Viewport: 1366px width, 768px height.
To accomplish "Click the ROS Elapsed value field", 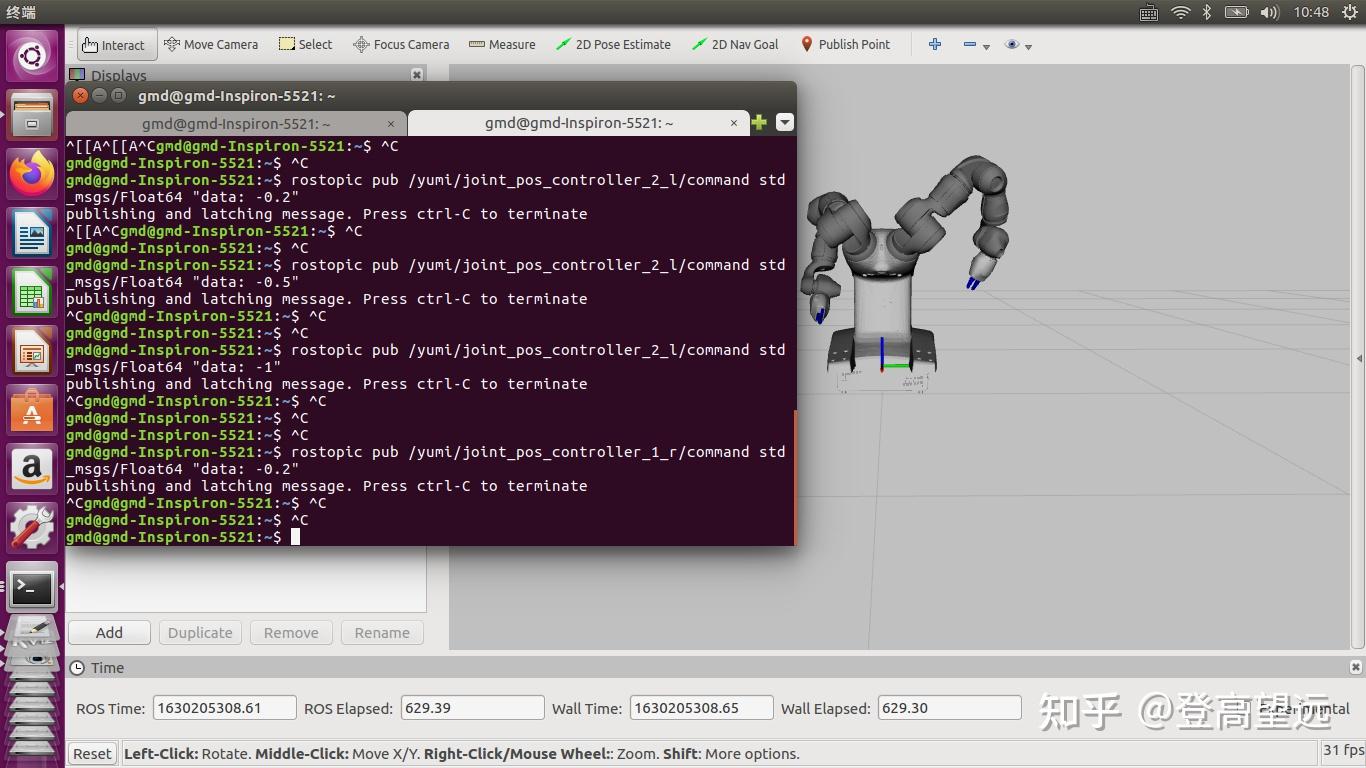I will [x=472, y=708].
